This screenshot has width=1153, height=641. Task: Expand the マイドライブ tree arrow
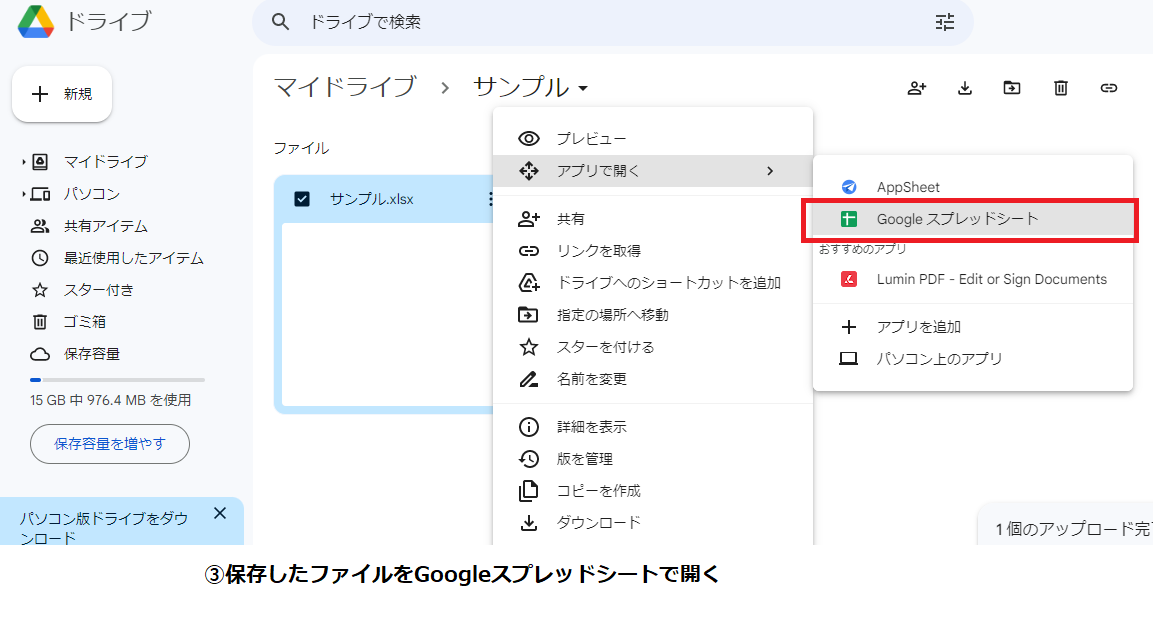click(24, 162)
